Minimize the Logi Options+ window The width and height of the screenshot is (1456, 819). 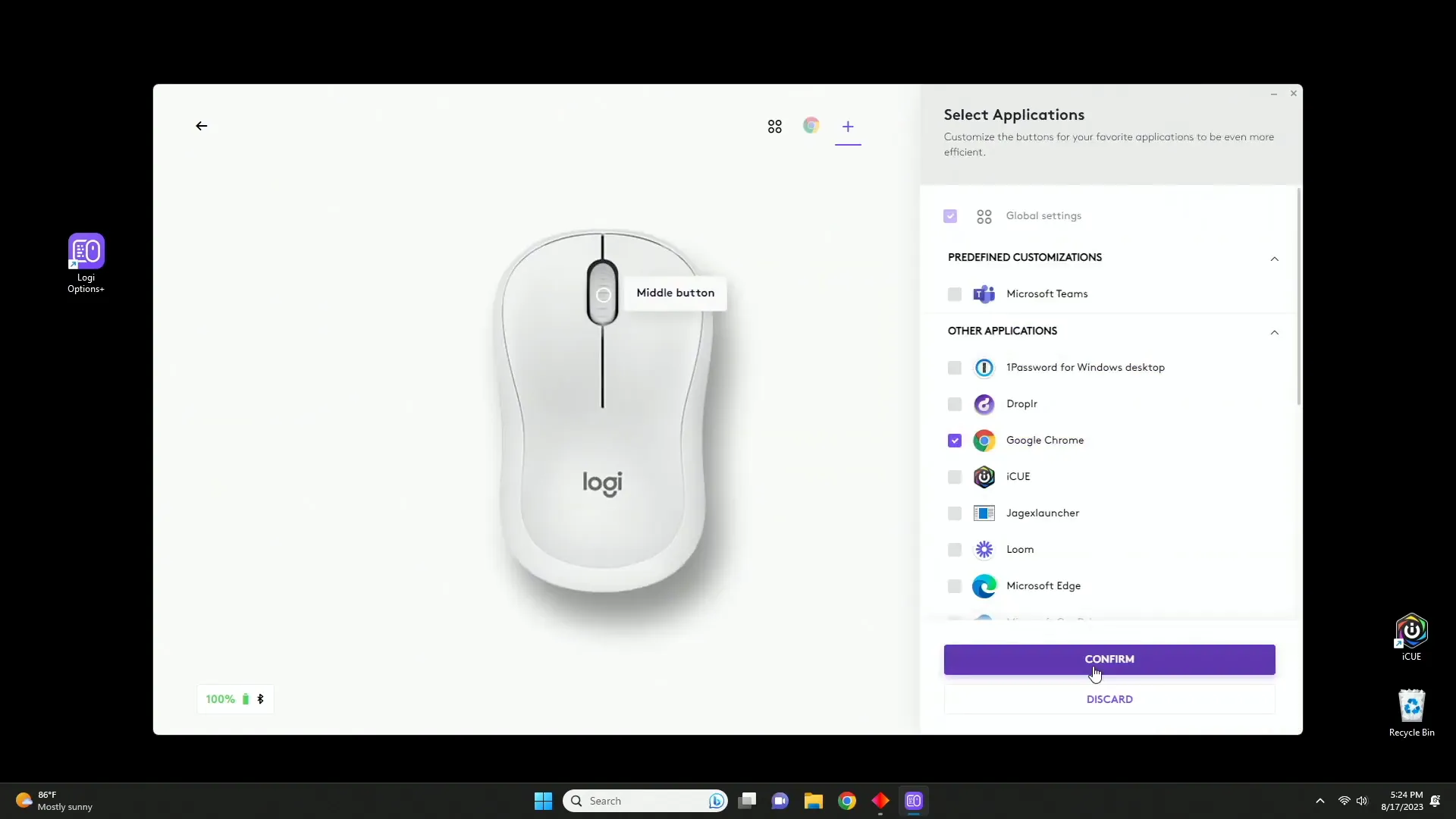click(x=1274, y=94)
